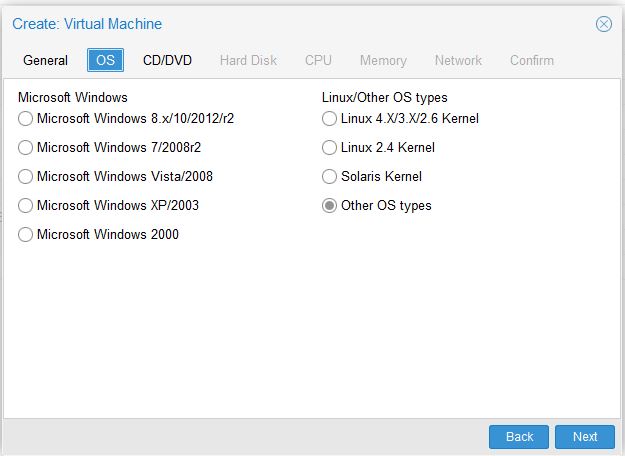Viewport: 625px width, 456px height.
Task: Click the disabled Confirm tab
Action: pos(532,60)
